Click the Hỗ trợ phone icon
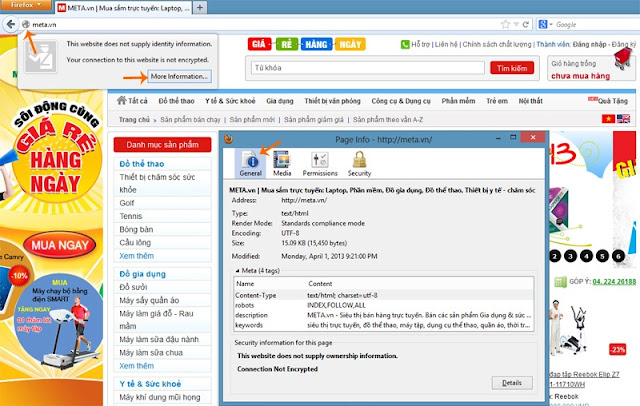640x406 pixels. click(405, 44)
